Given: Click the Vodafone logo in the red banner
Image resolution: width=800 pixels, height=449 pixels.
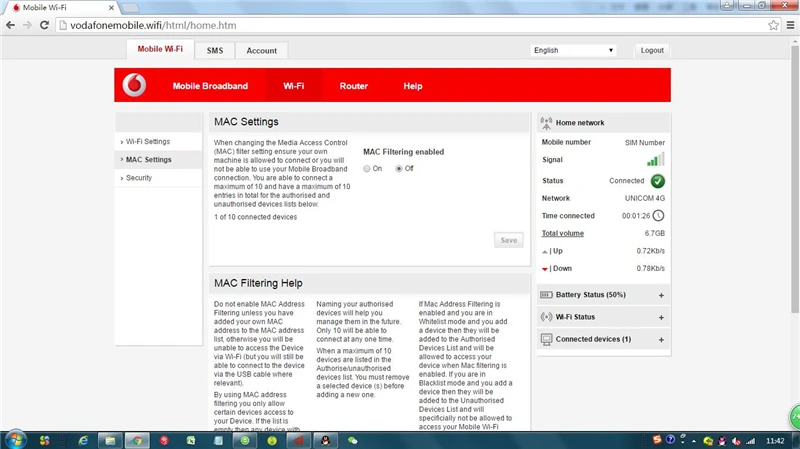Looking at the screenshot, I should pos(134,85).
